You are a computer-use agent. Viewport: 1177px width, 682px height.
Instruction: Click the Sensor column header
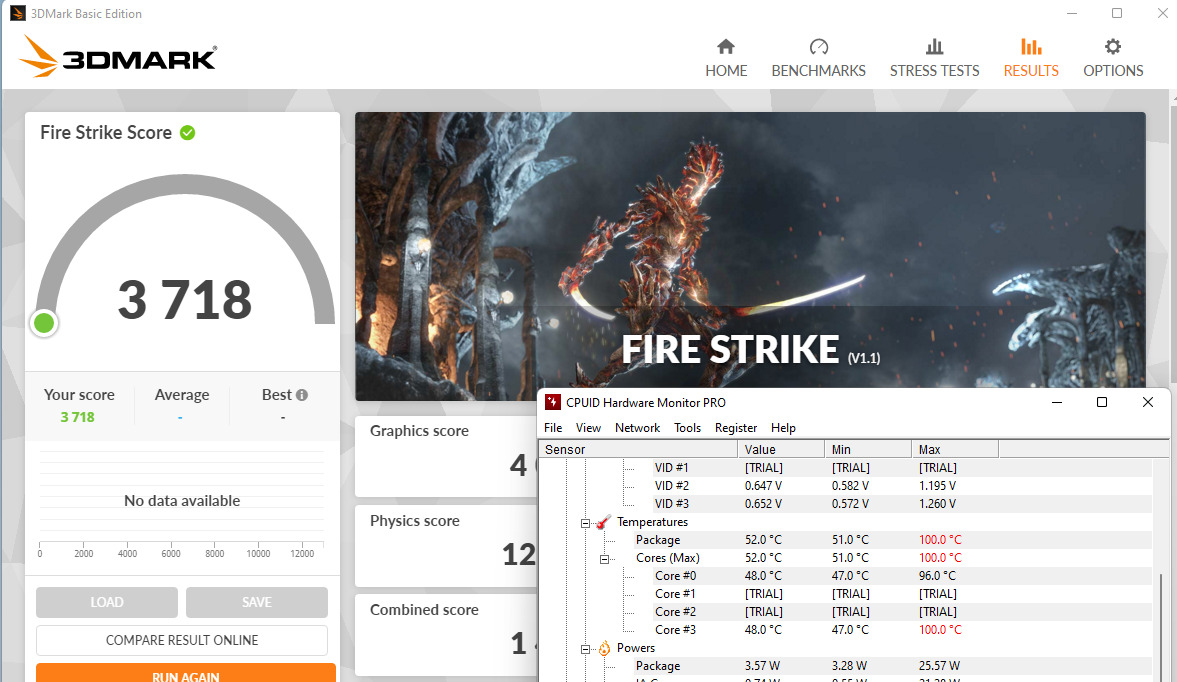(638, 449)
